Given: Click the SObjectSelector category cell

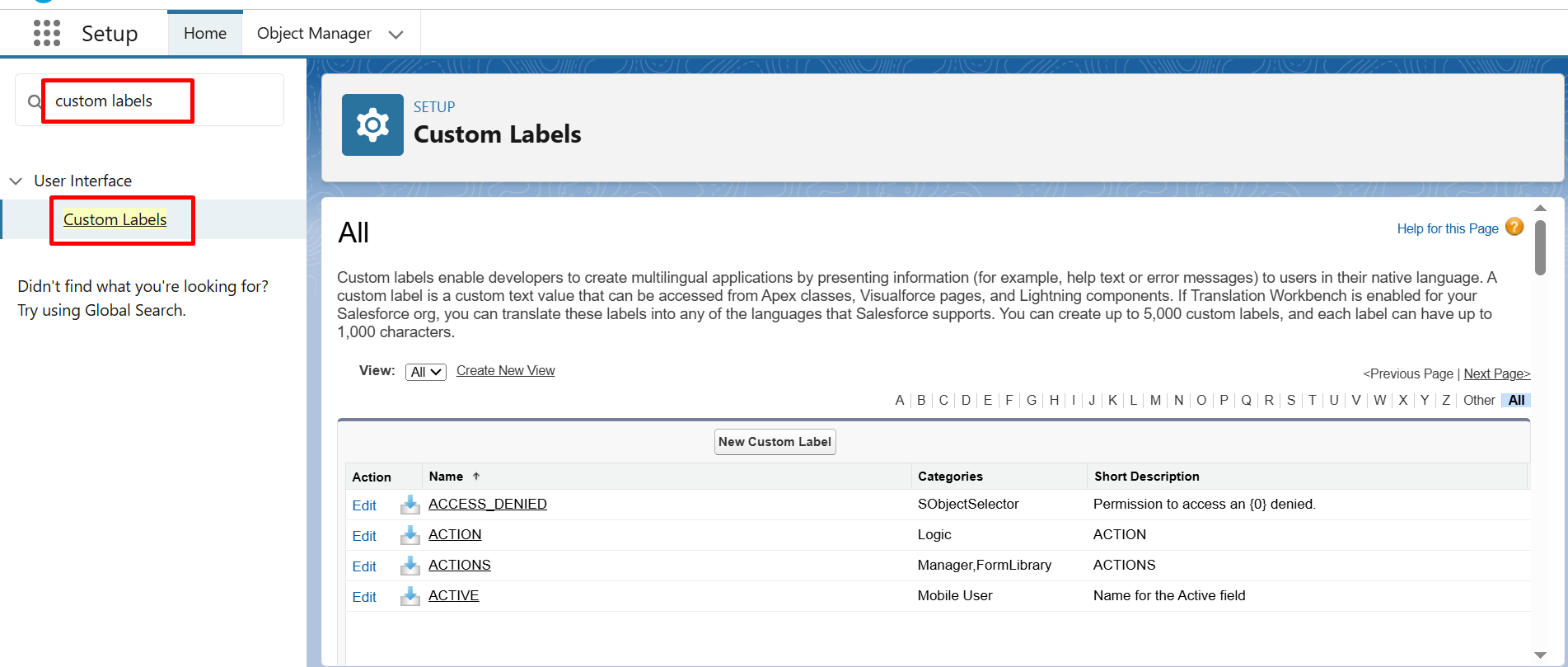Looking at the screenshot, I should 968,504.
